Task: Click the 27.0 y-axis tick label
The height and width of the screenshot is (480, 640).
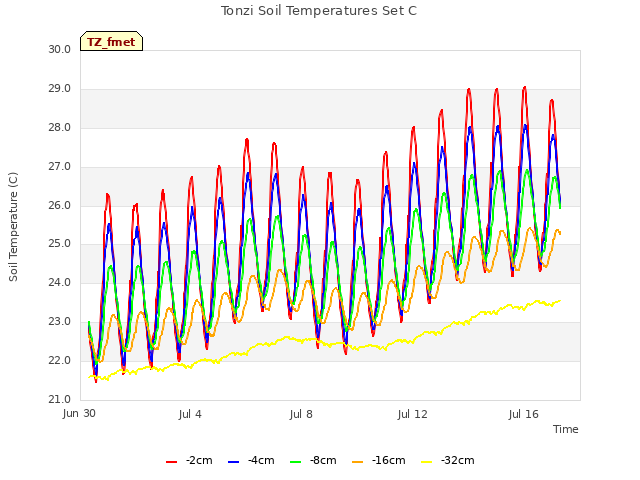Action: tap(60, 167)
